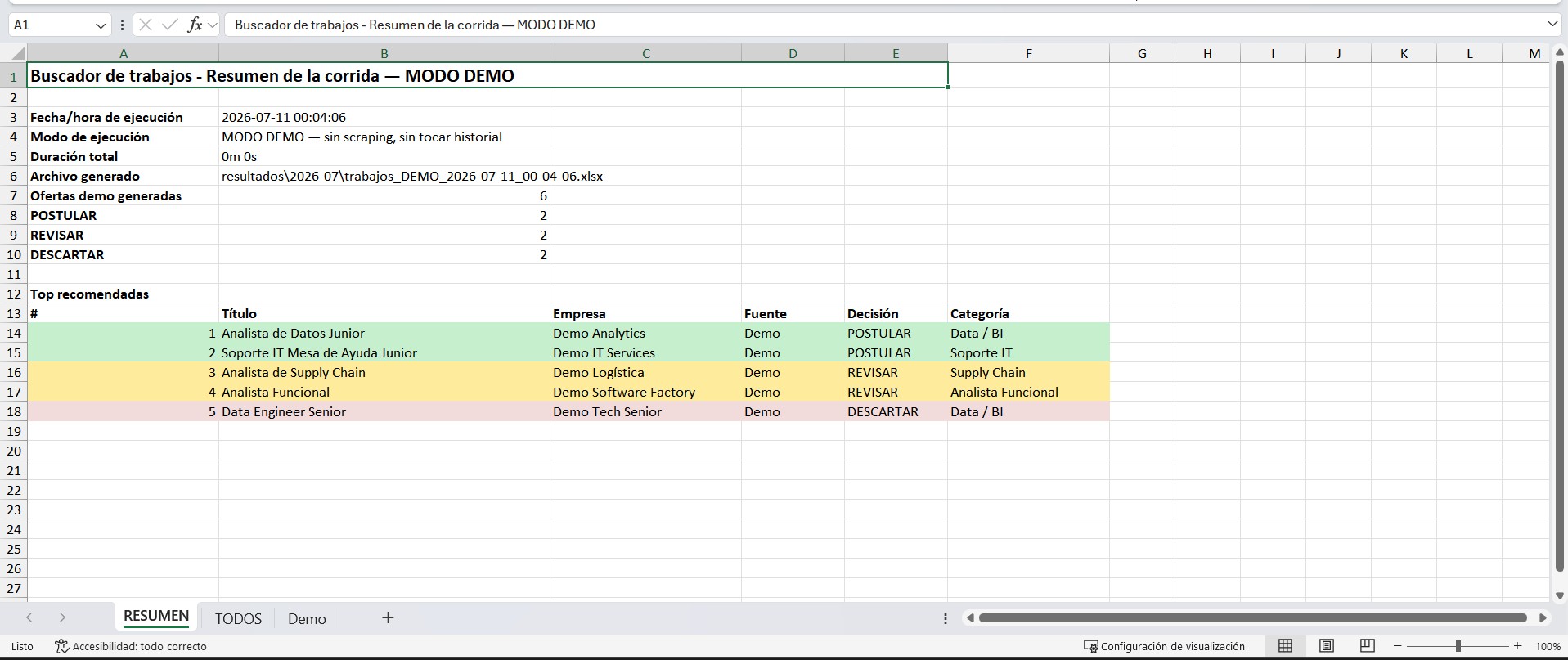Name Box resize dots handle

[x=122, y=25]
